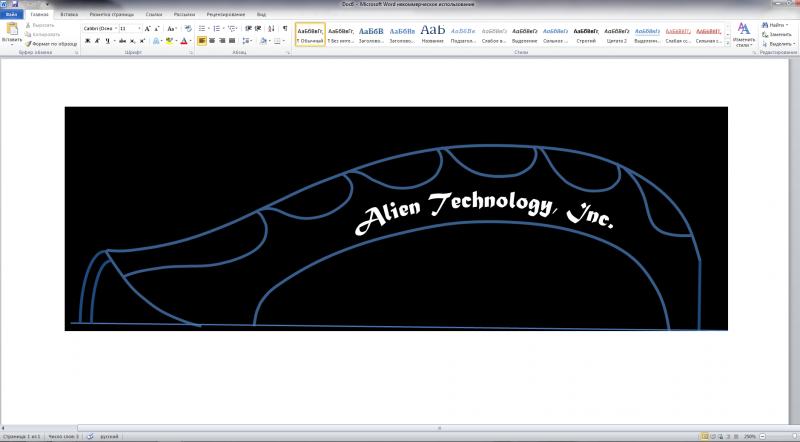Toggle bold (Ж) formatting
The height and width of the screenshot is (442, 800).
pos(87,41)
